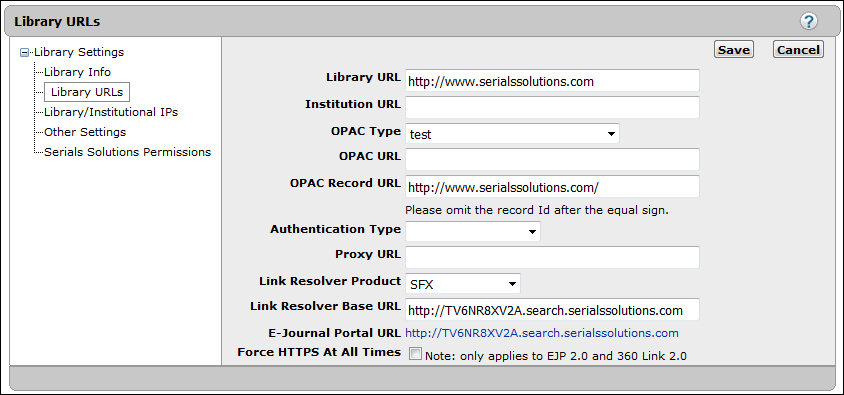
Task: Select Library URLs in the tree
Action: pyautogui.click(x=87, y=91)
